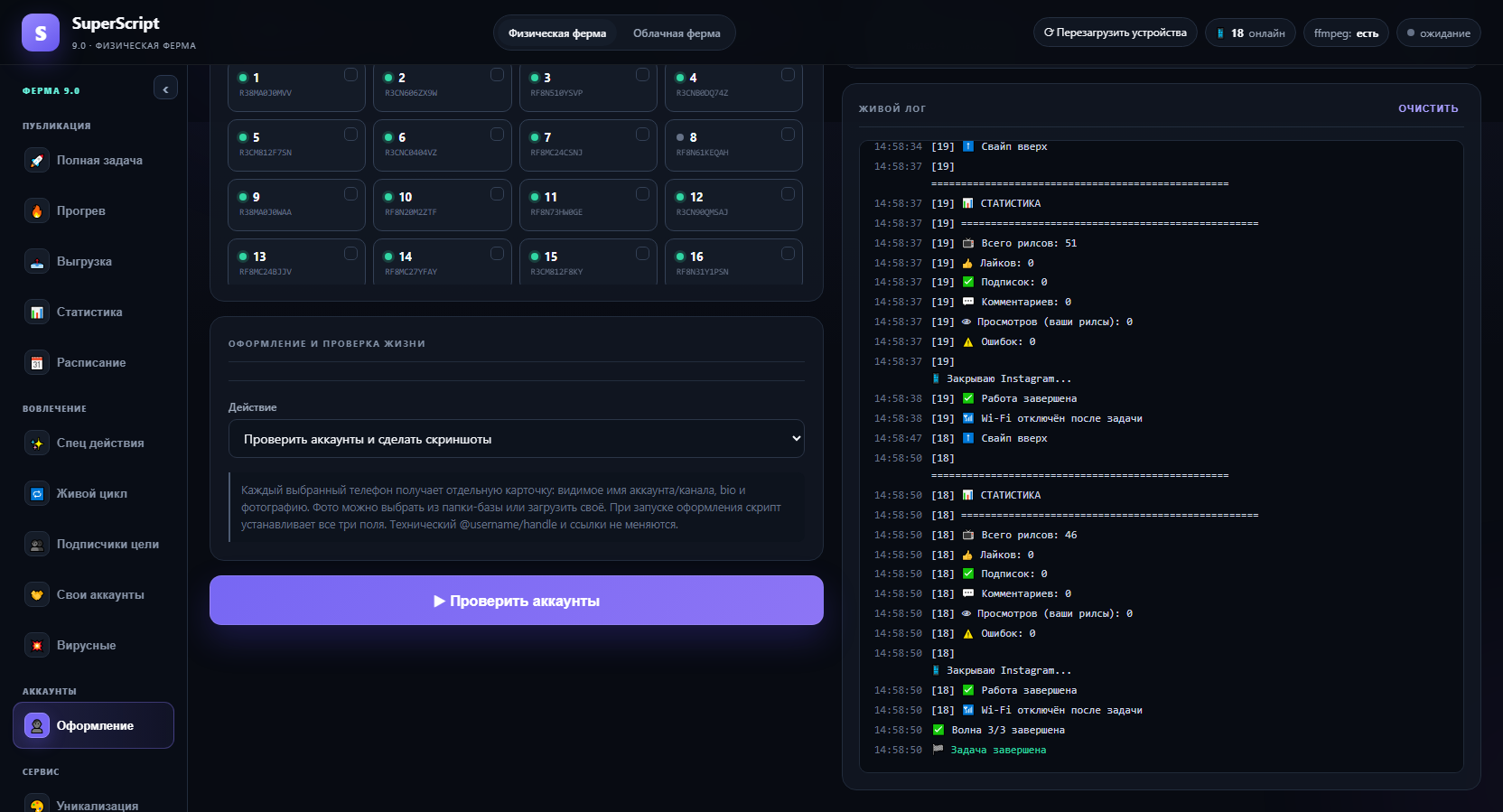1503x812 pixels.
Task: Clear the live log with ОЧИСТИТЬ
Action: point(1428,108)
